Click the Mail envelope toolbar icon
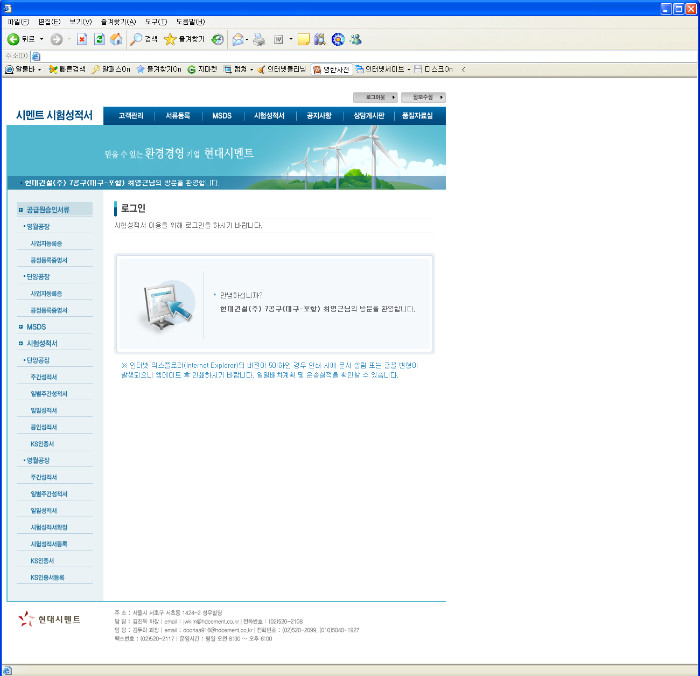The image size is (700, 676). click(238, 39)
